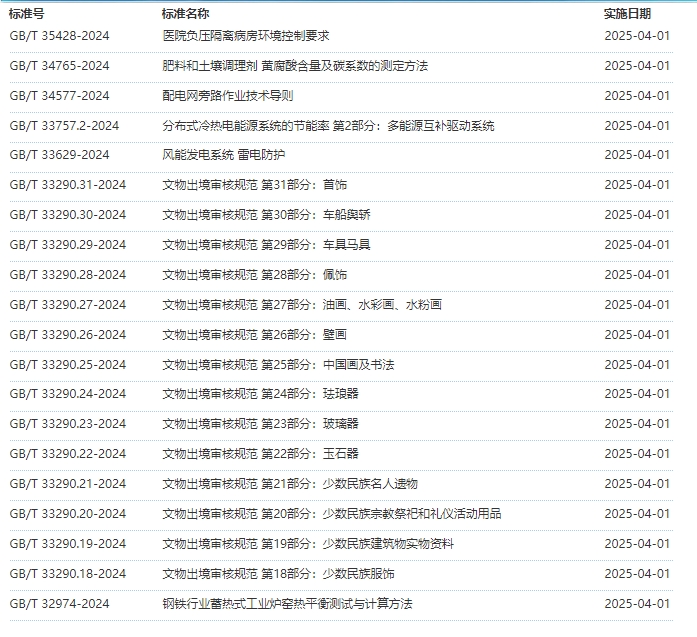The height and width of the screenshot is (637, 697).
Task: Open the 分布式冷热电能源系统的节能率 第2部分 title
Action: click(328, 126)
